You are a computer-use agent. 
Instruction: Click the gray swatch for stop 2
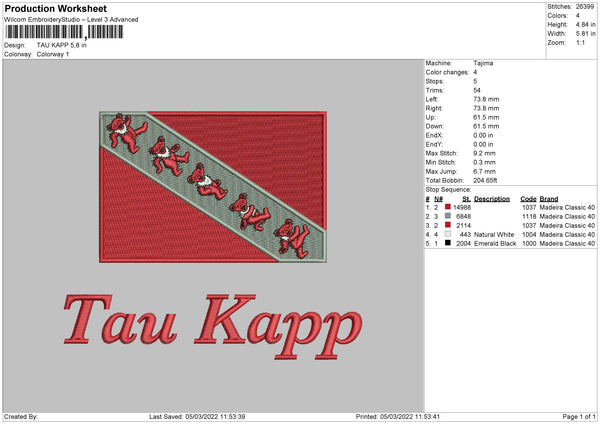448,216
